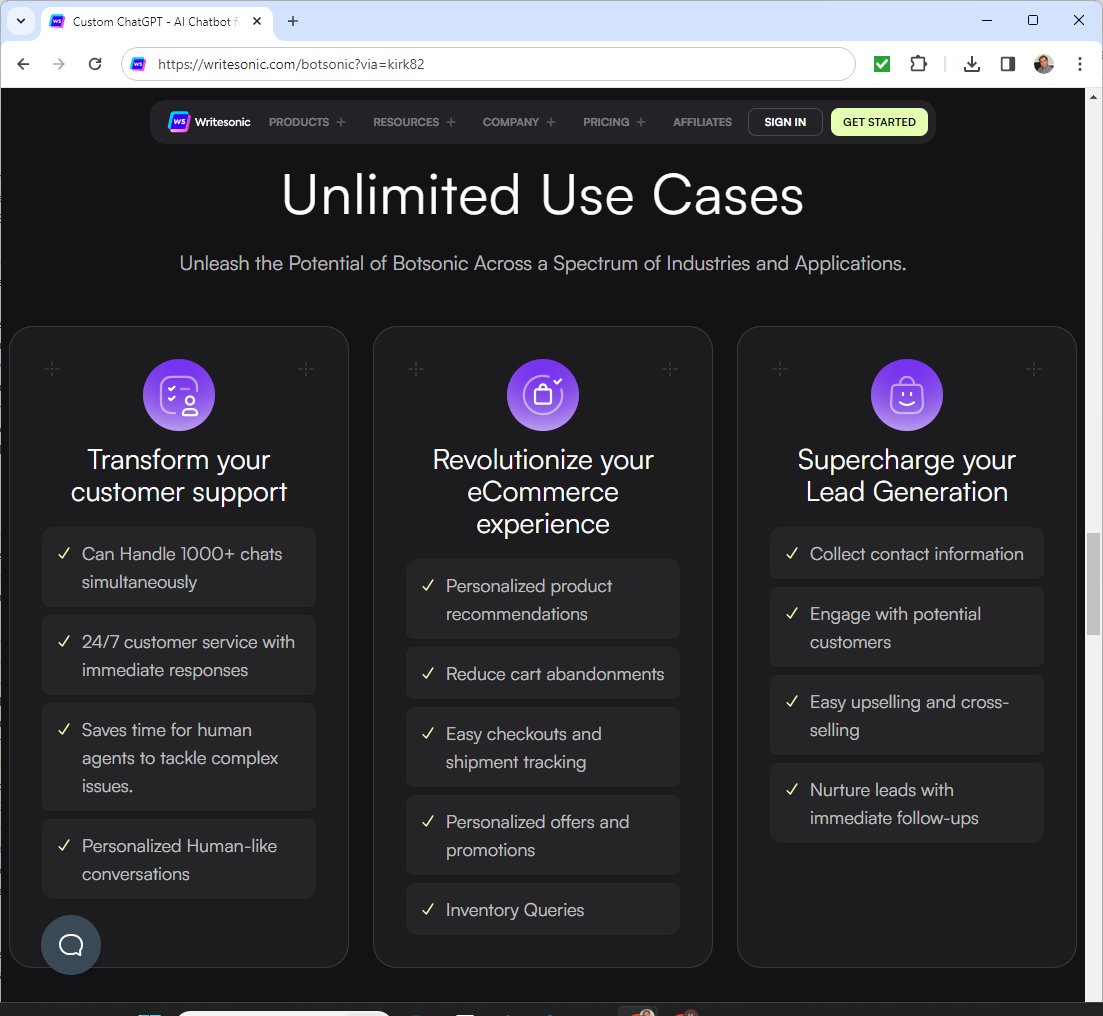Click 'Revolutionize your eCommerce experience' heading
The width and height of the screenshot is (1103, 1016).
[542, 491]
